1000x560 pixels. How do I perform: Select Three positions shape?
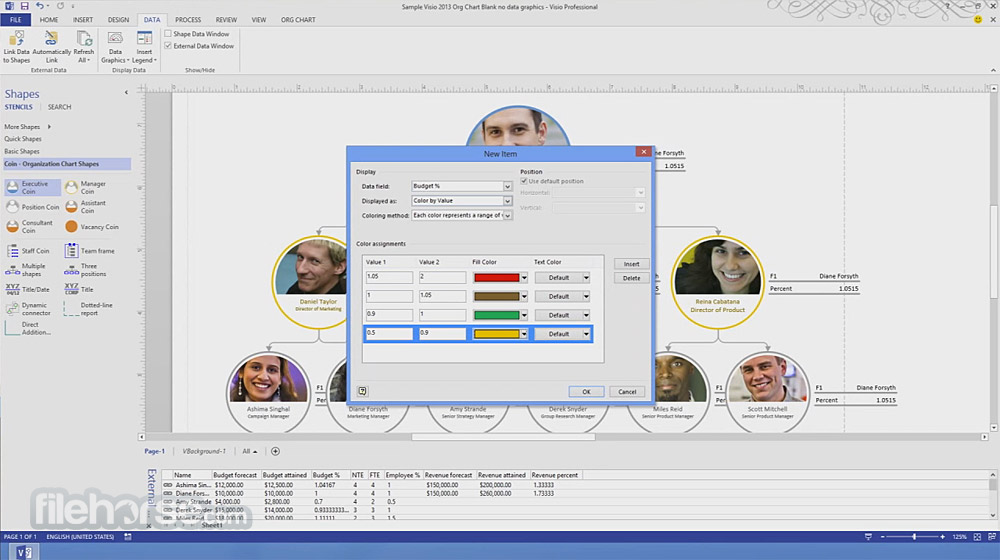pyautogui.click(x=88, y=270)
